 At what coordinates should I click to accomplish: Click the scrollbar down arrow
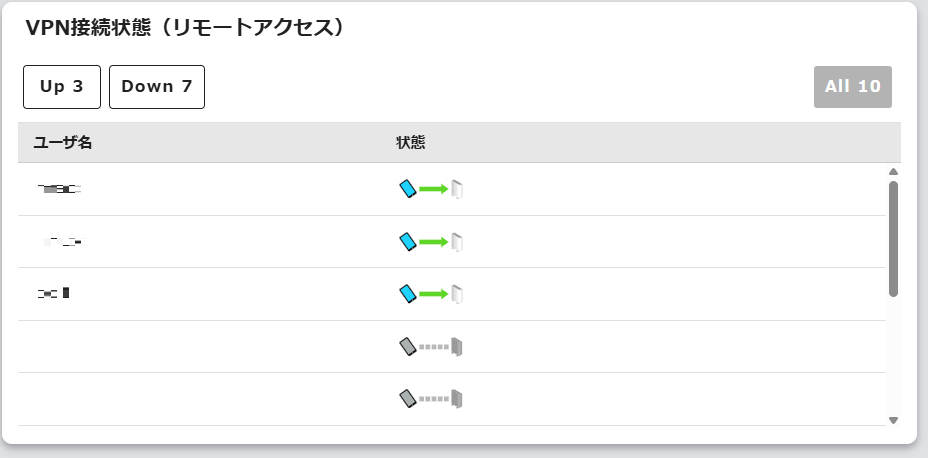[893, 420]
